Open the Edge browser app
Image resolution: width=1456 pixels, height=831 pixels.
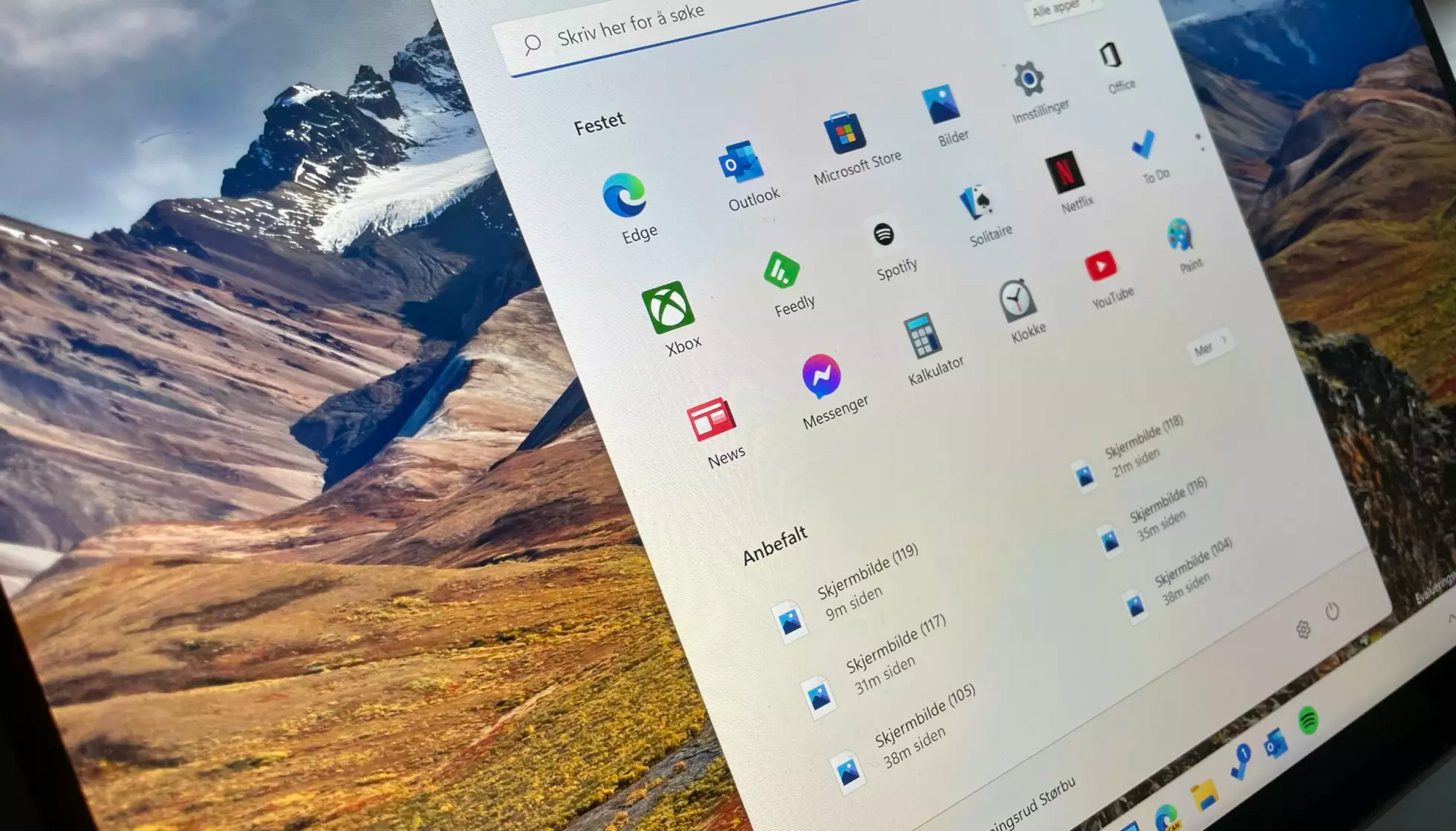click(x=625, y=196)
